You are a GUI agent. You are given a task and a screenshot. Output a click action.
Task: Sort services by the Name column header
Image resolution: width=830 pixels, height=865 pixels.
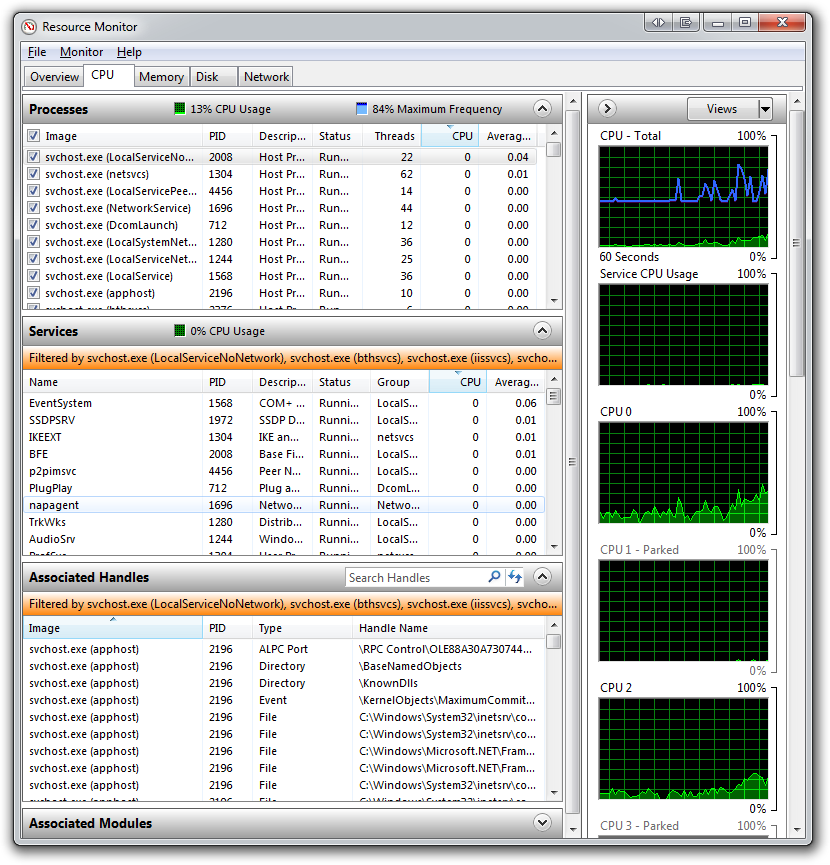coord(44,382)
